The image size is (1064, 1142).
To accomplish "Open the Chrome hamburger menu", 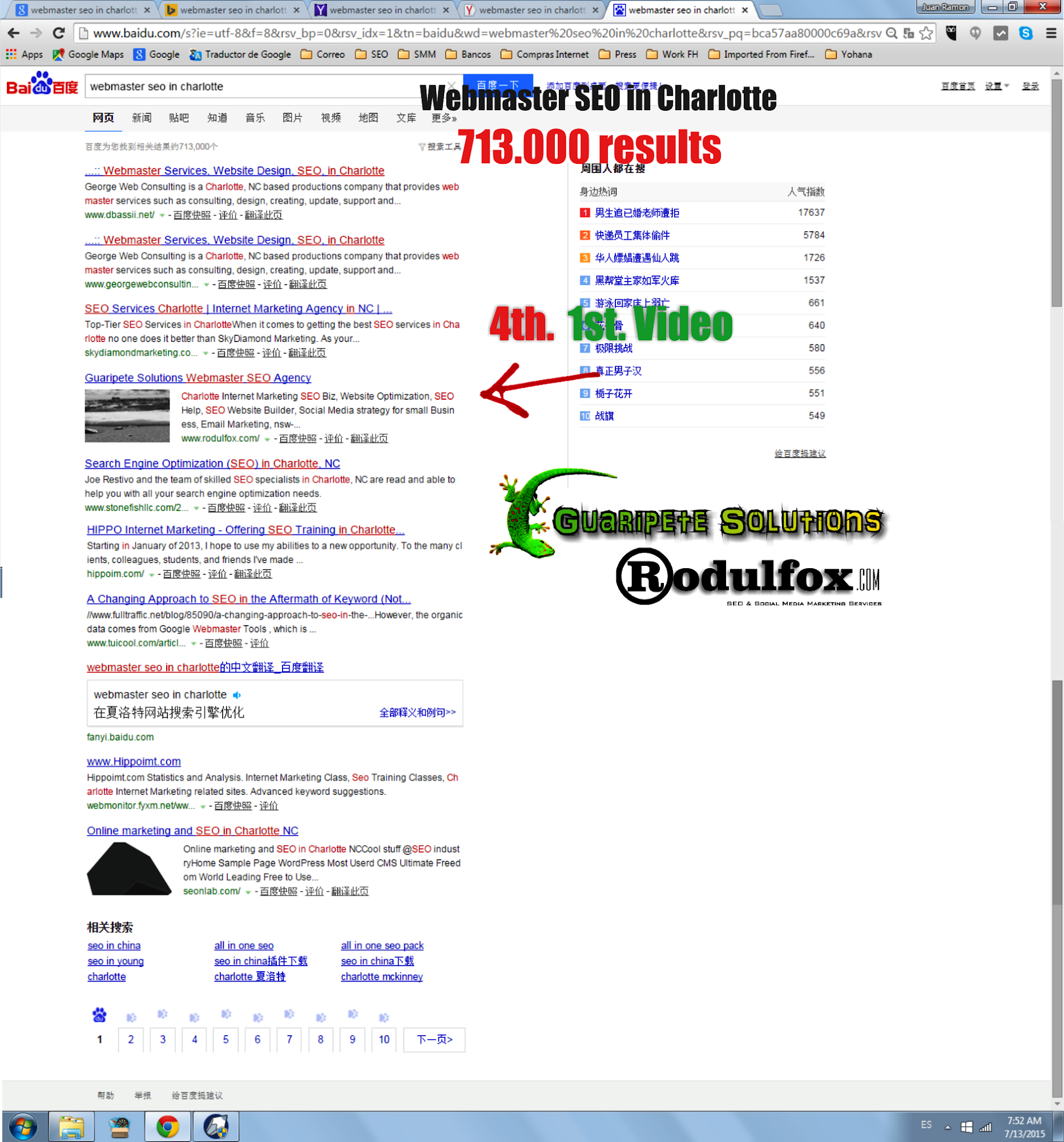I will [1051, 33].
